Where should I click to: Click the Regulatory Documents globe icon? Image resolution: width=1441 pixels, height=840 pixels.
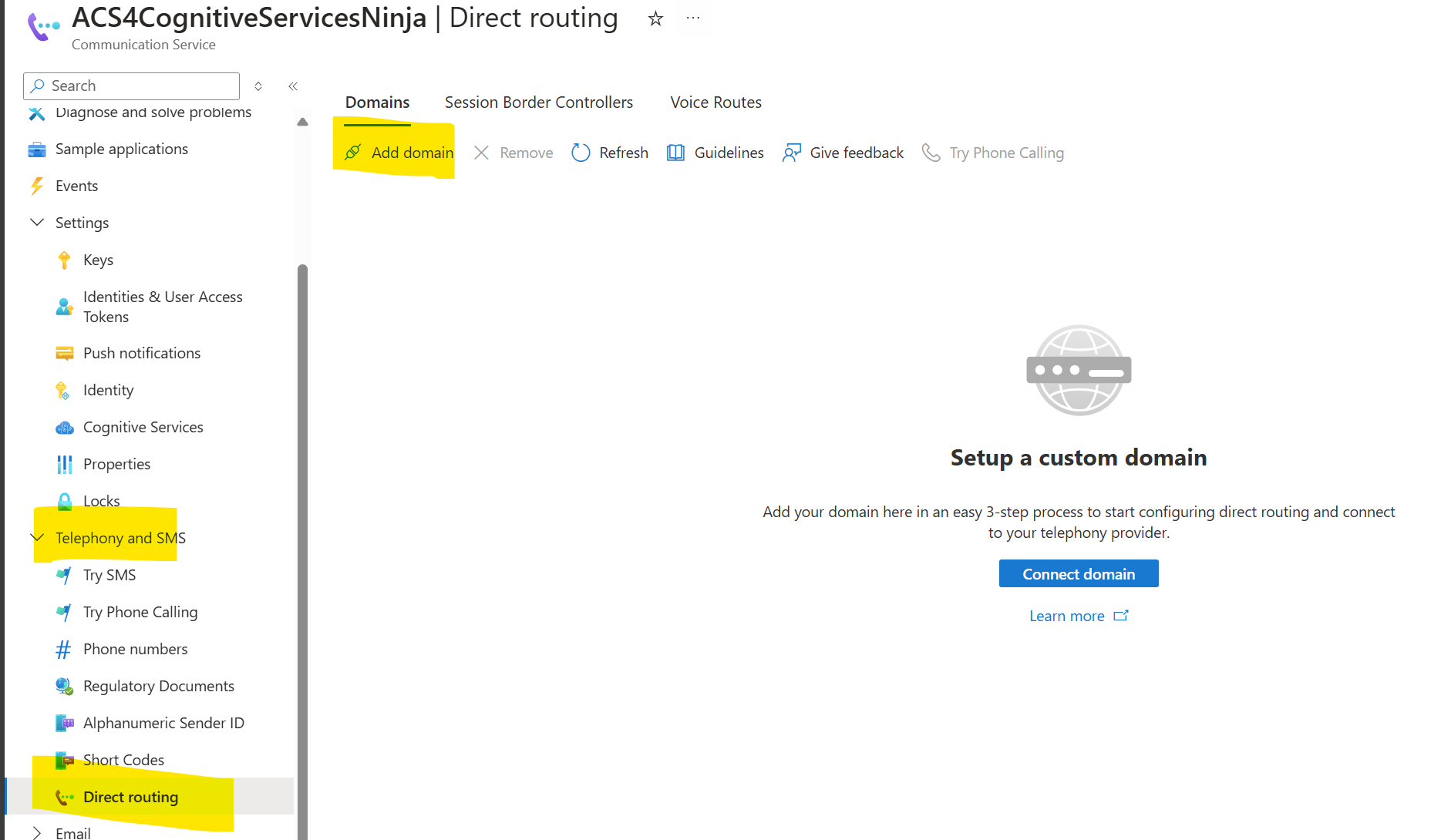coord(65,687)
